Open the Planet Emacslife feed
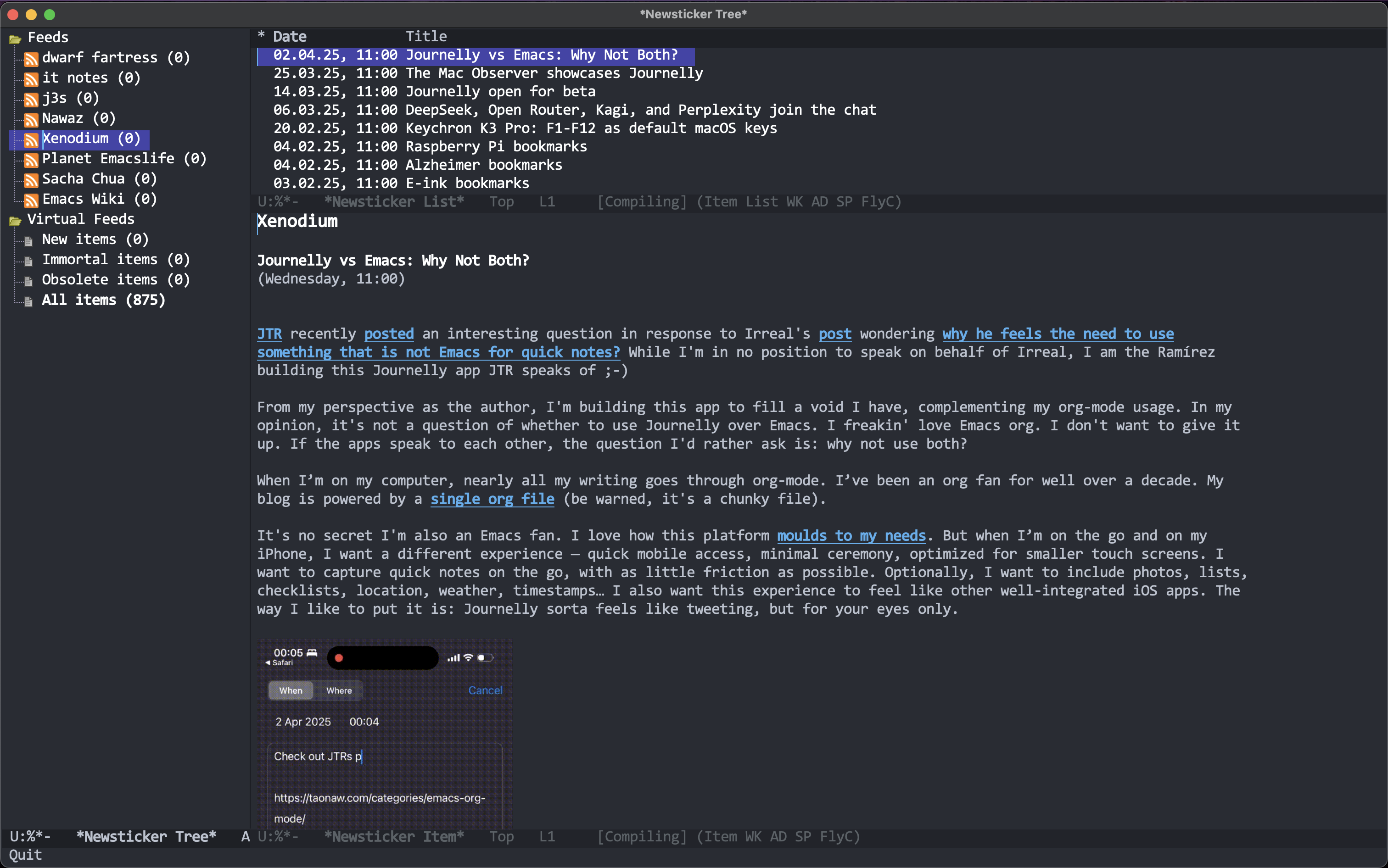Viewport: 1388px width, 868px height. point(124,158)
